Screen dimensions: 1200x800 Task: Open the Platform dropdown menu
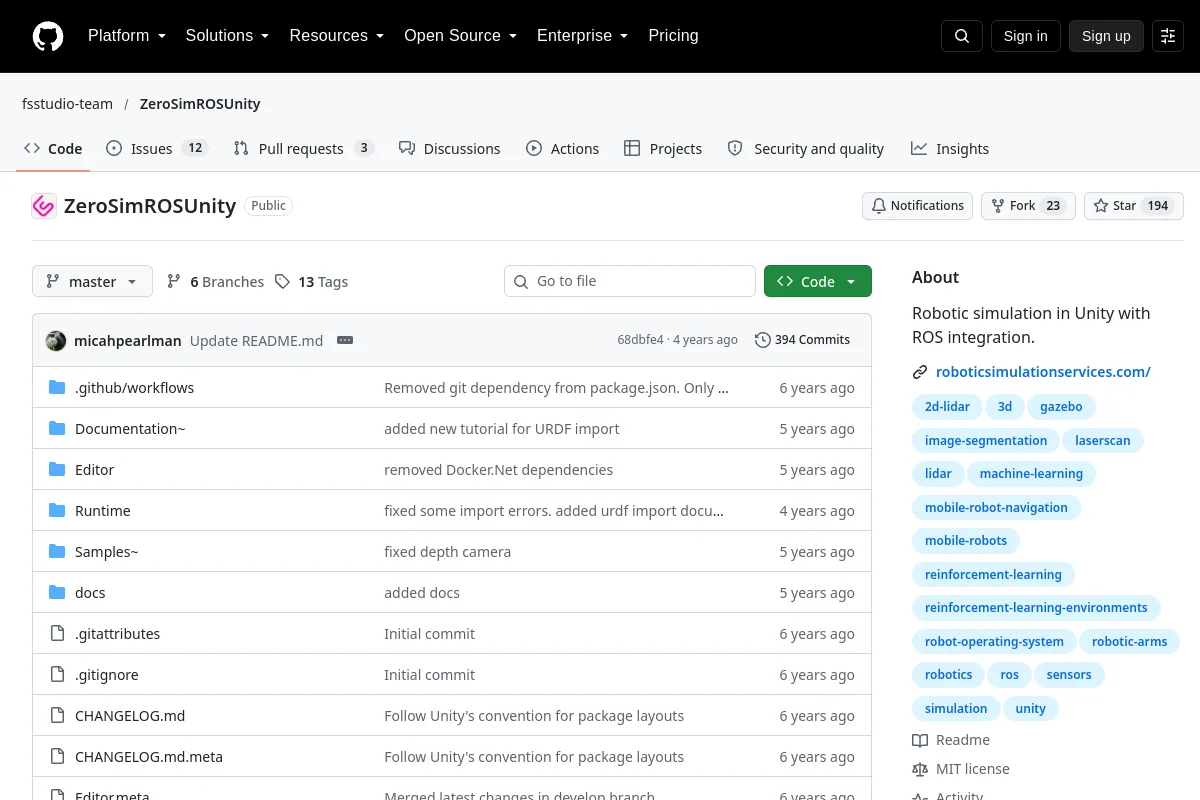click(x=127, y=36)
